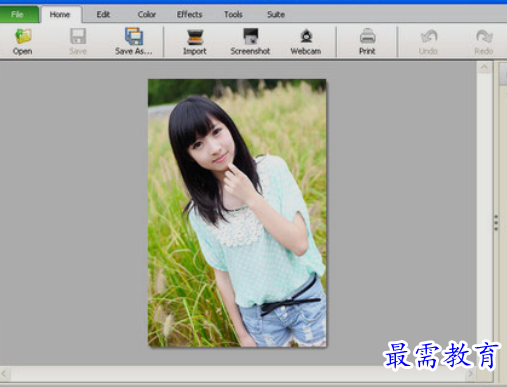Go to the Tools tab
507x387 pixels.
233,15
